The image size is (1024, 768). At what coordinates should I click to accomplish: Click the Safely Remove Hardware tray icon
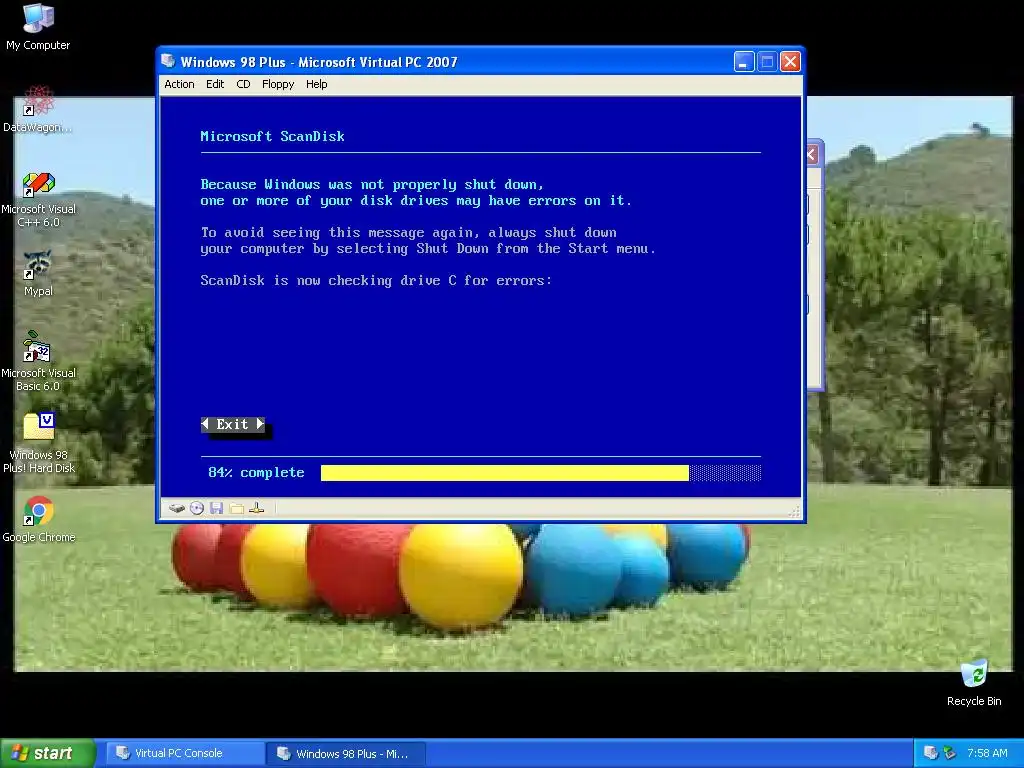coord(950,753)
